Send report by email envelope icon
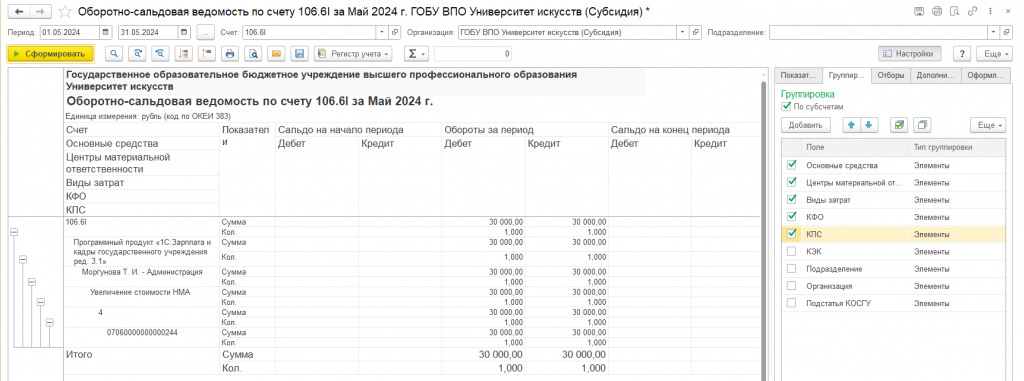Viewport: 1024px width, 381px height. tap(276, 54)
